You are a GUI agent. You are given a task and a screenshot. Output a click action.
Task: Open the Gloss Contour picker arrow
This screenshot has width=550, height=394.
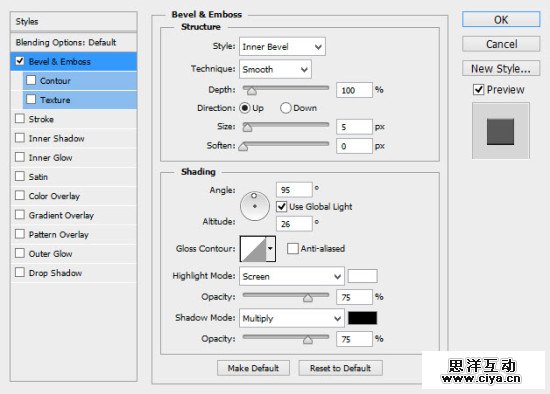pyautogui.click(x=270, y=249)
